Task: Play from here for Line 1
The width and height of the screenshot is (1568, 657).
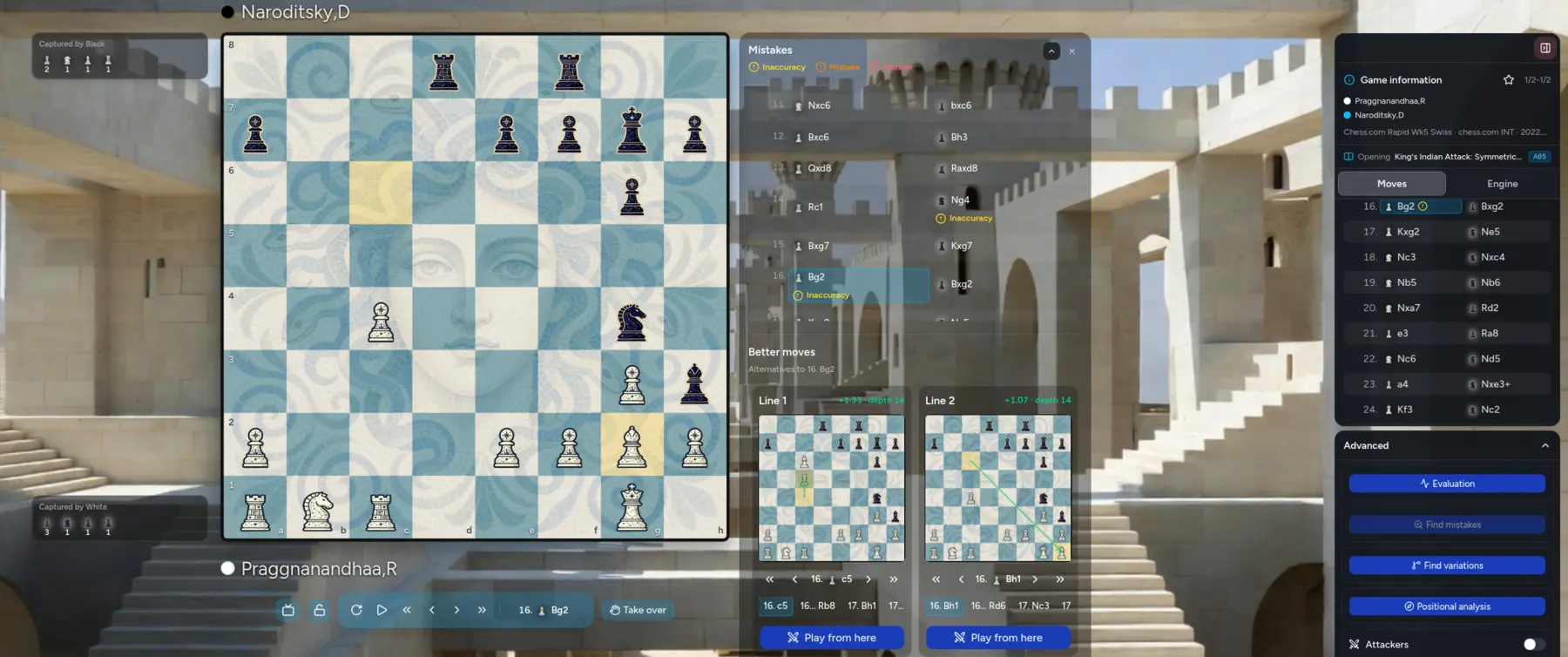Action: point(832,638)
